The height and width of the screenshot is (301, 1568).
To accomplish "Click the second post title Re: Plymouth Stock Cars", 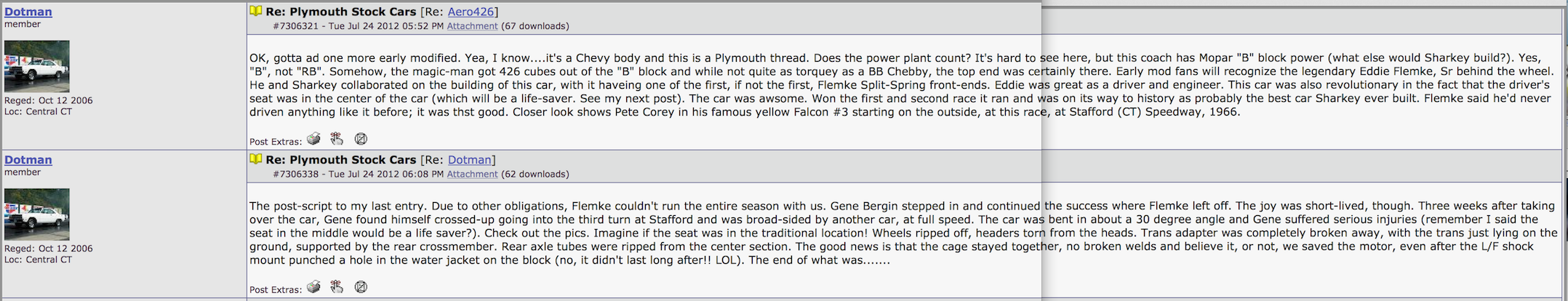I will tap(341, 160).
